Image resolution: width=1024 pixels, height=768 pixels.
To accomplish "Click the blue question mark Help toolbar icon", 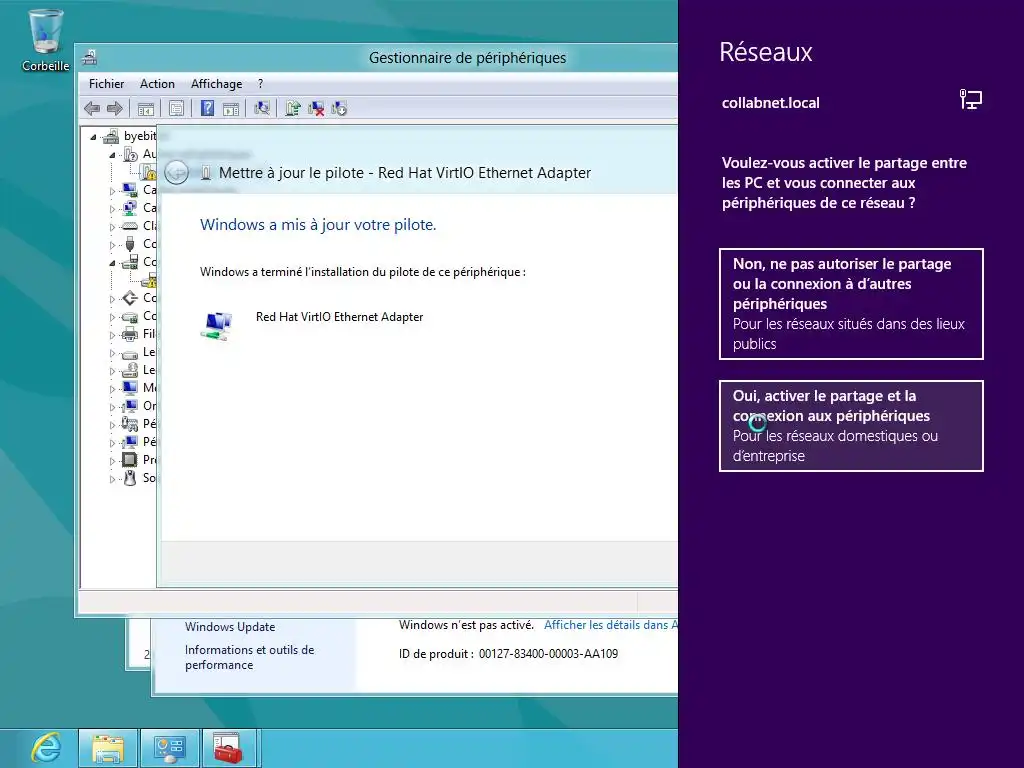I will tap(207, 108).
